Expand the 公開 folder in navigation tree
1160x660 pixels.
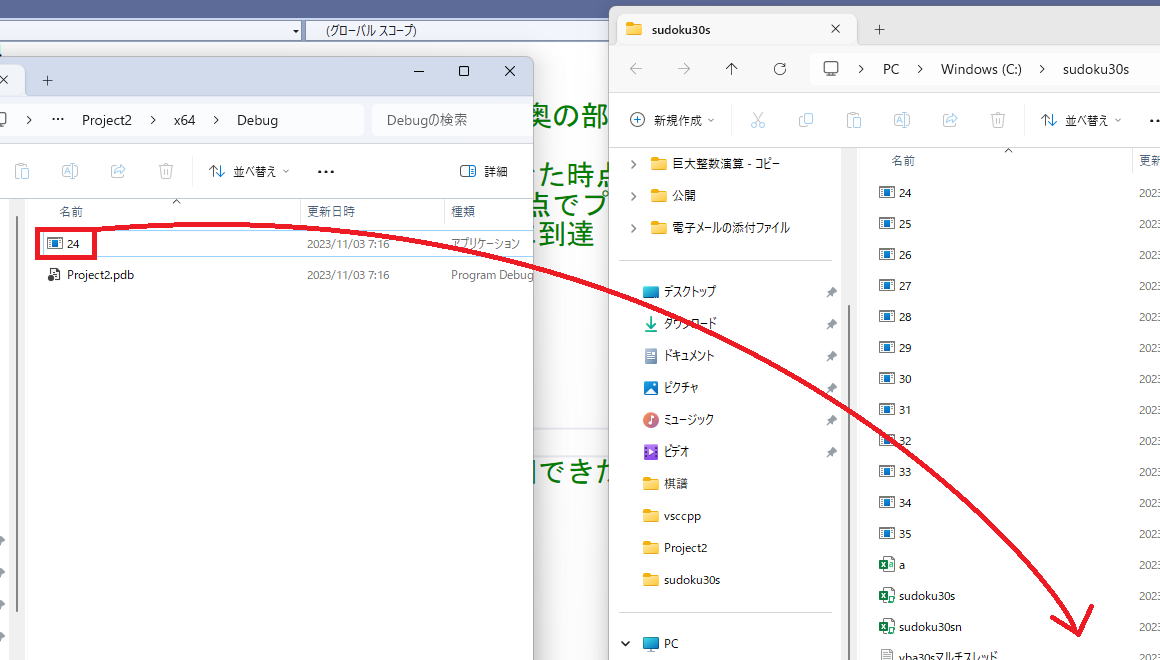point(633,196)
